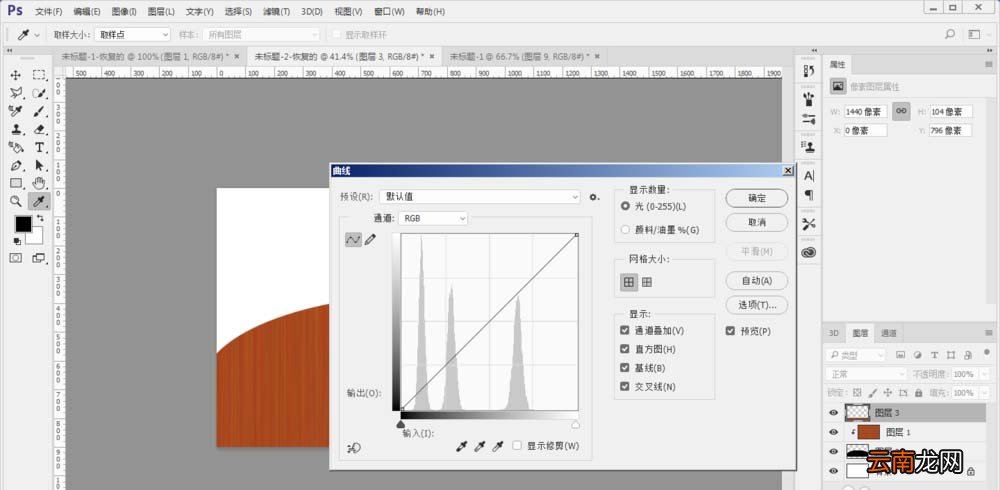Click the black point eyedropper in Curves
Image resolution: width=1000 pixels, height=490 pixels.
(461, 447)
